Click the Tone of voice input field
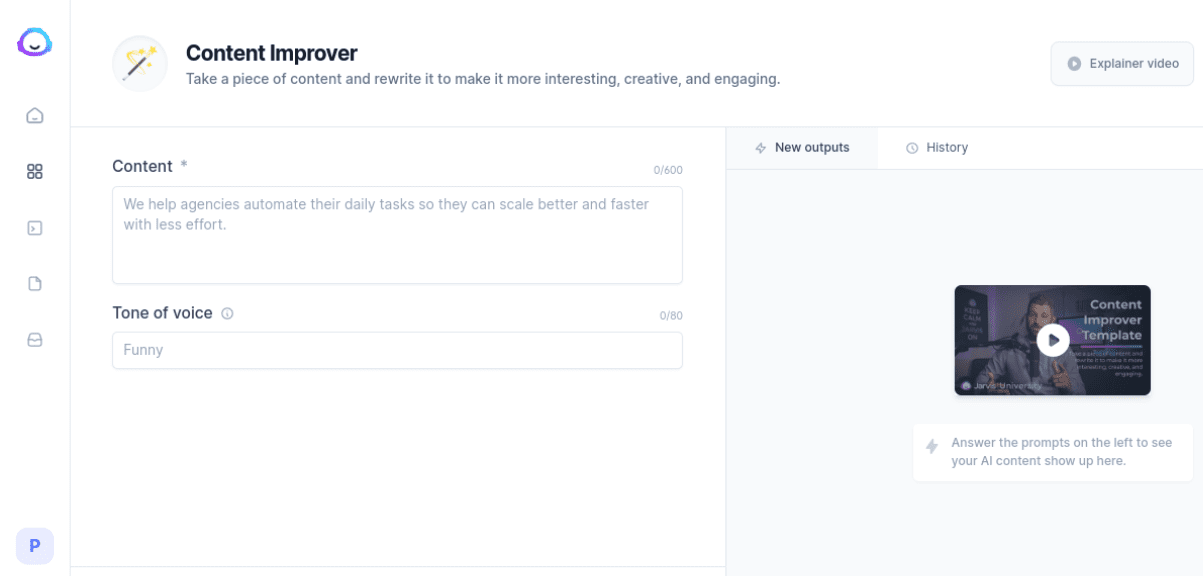This screenshot has height=576, width=1203. pos(397,350)
